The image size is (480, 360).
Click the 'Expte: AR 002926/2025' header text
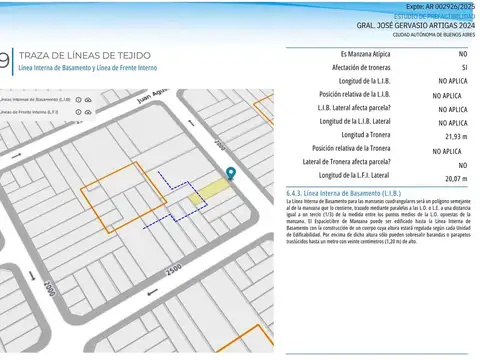[x=440, y=7]
